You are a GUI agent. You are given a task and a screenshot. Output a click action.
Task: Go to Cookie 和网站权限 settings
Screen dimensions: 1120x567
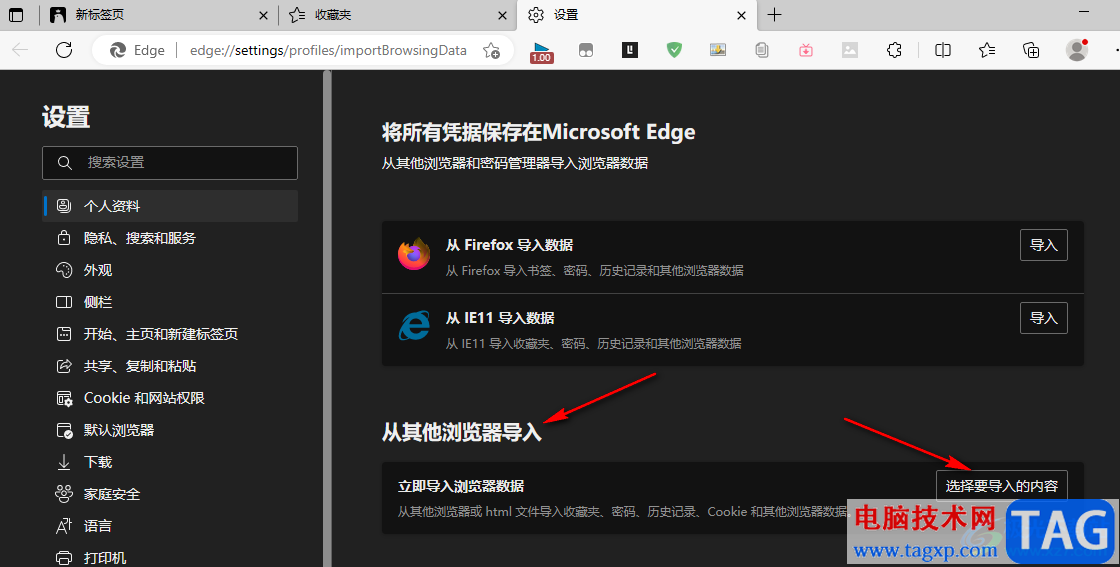[x=170, y=398]
